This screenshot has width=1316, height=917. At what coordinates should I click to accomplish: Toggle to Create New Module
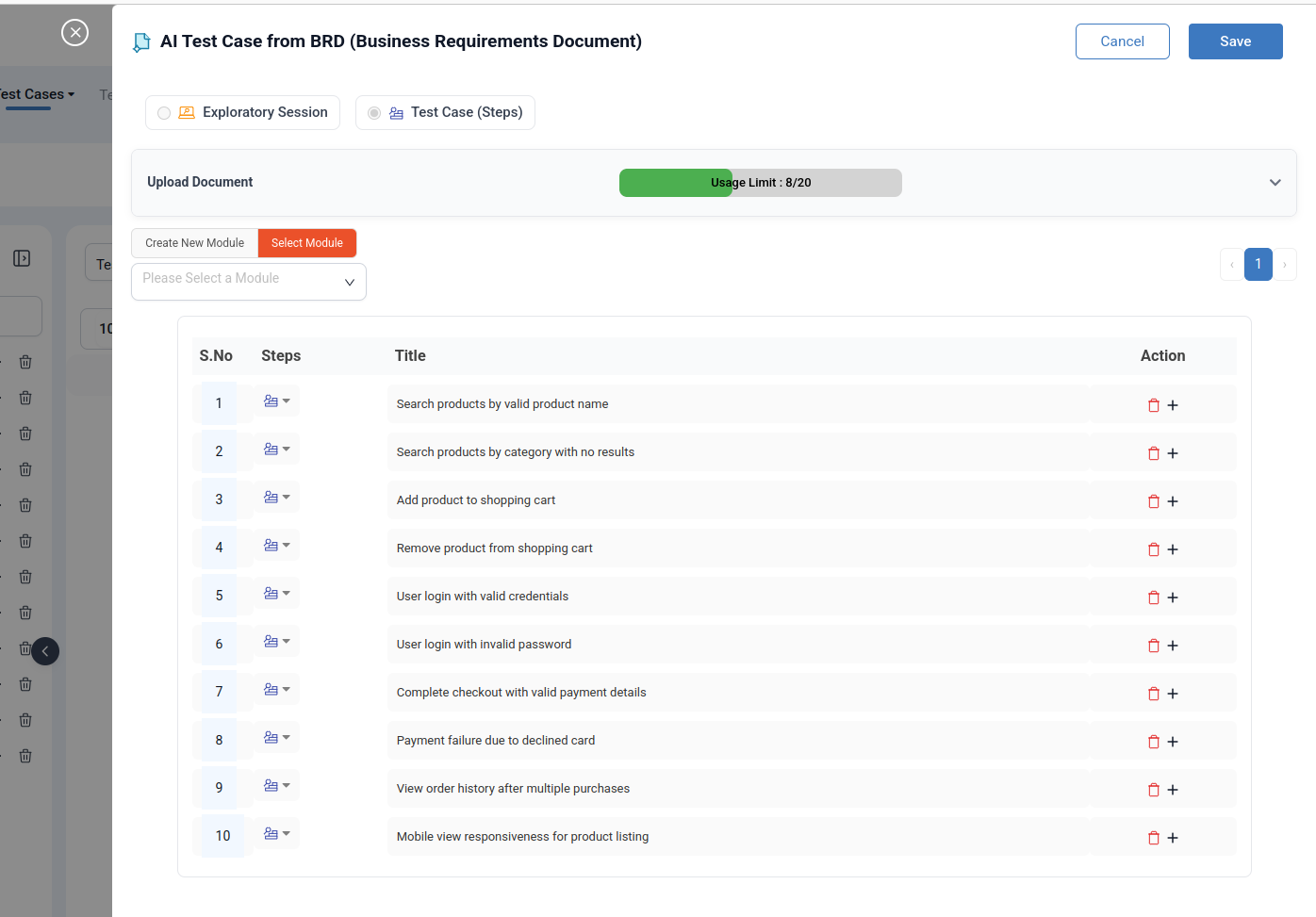click(x=194, y=243)
